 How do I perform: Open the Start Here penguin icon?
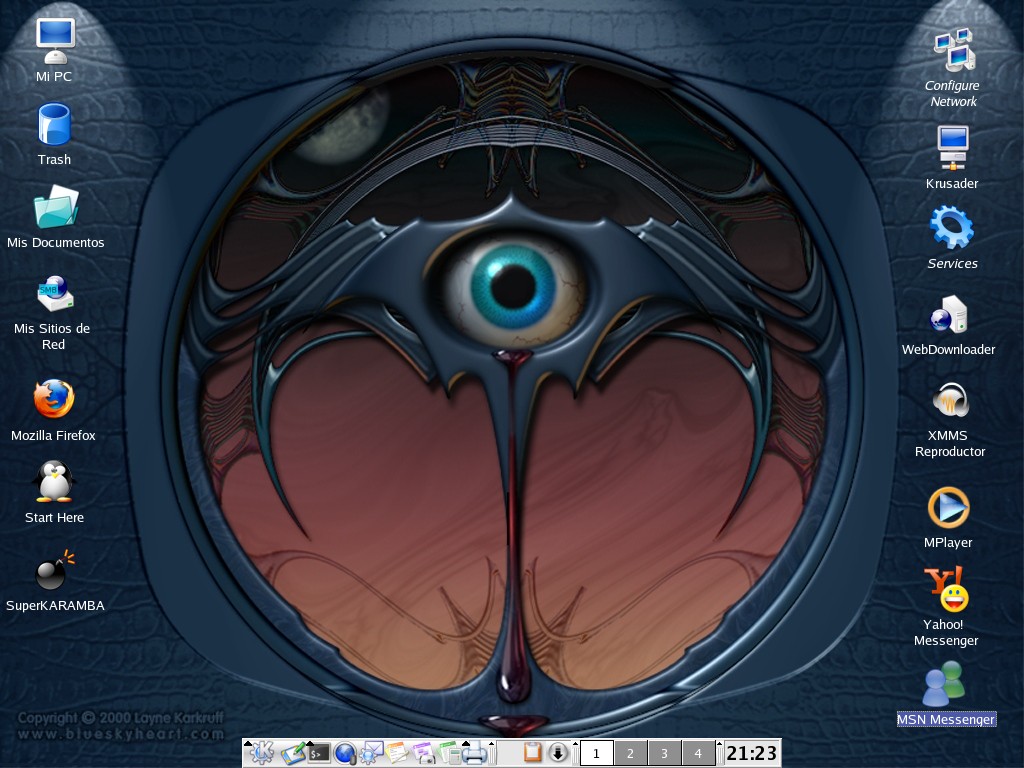coord(54,482)
